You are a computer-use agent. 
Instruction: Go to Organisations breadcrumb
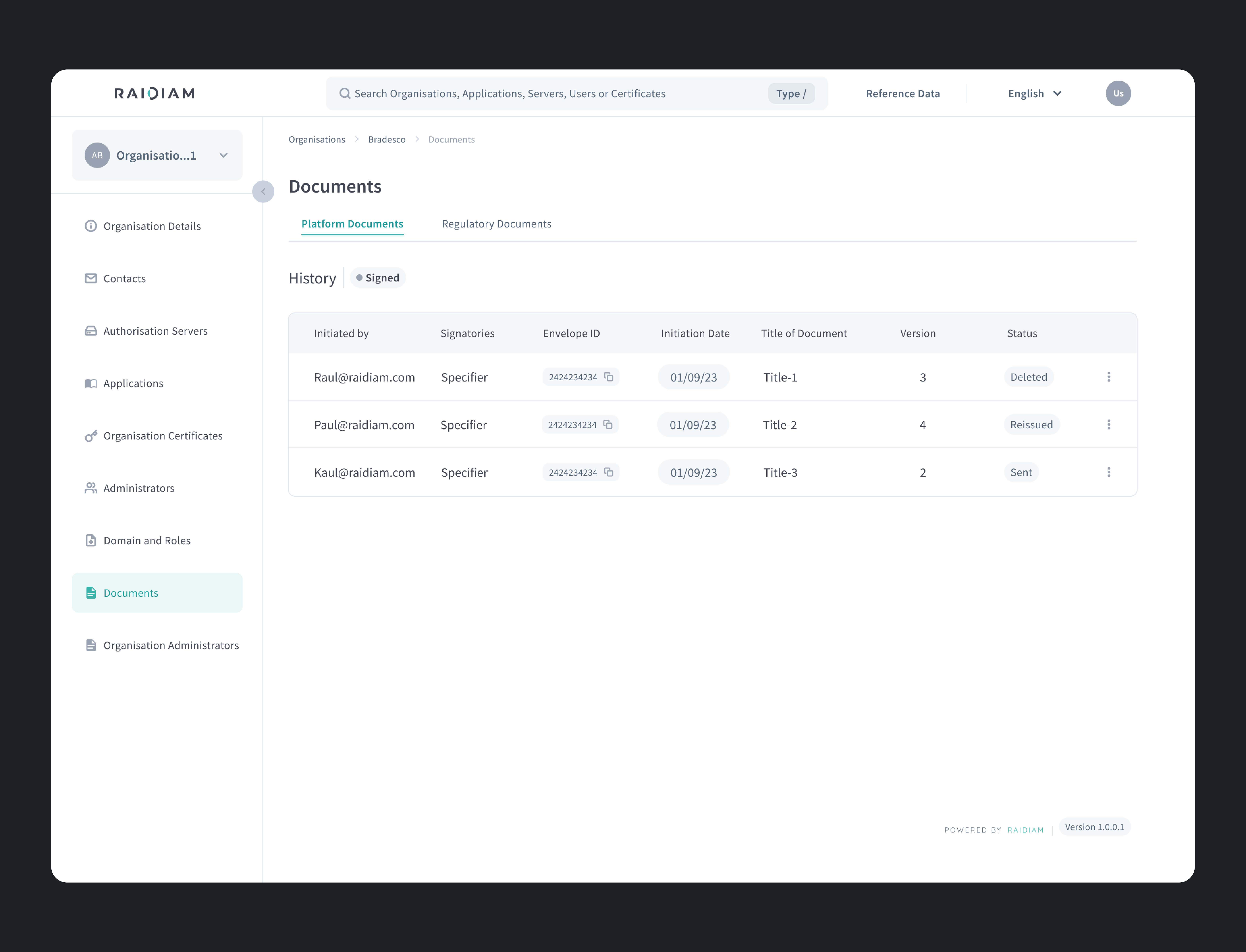[317, 139]
